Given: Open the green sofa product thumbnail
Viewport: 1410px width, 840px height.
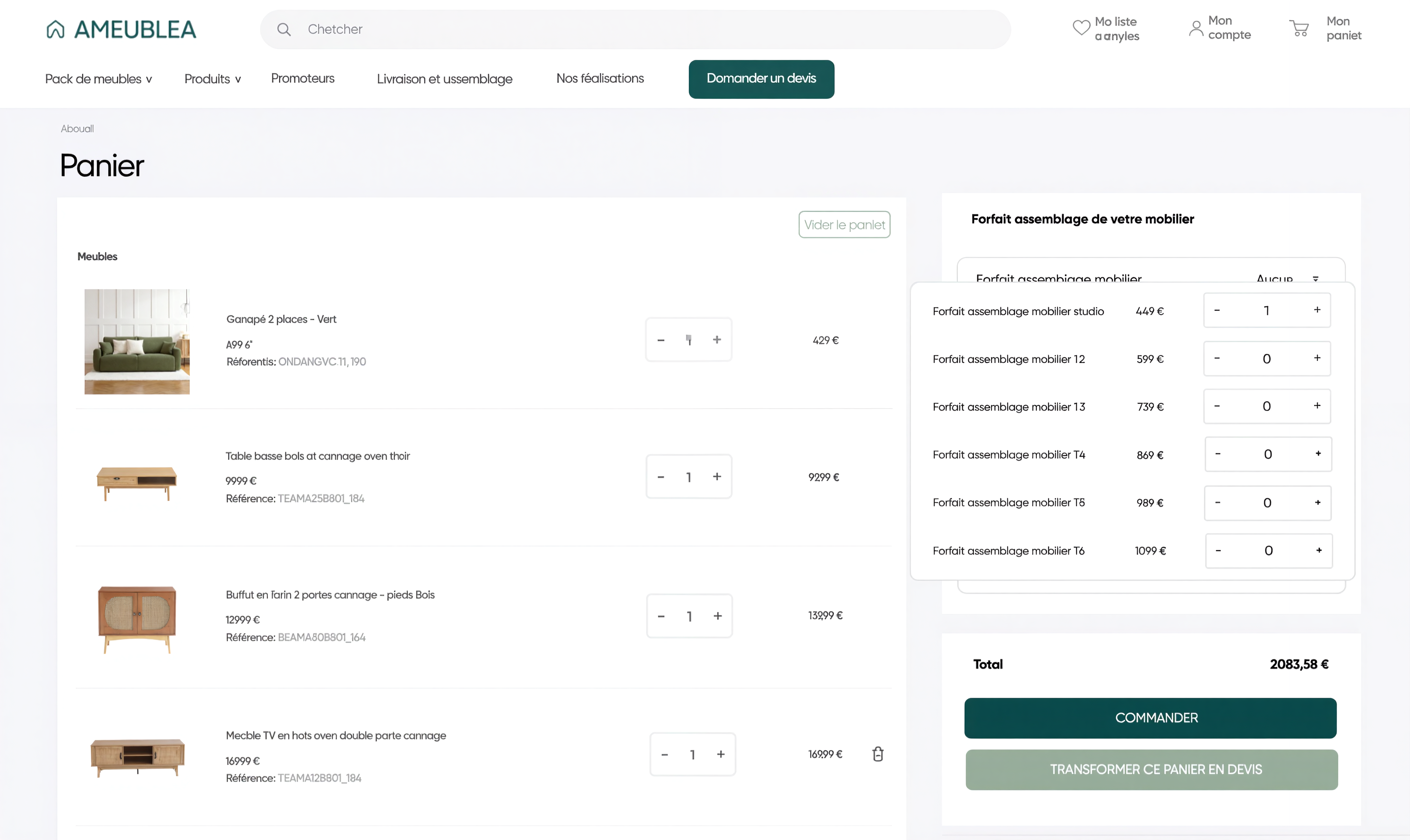Looking at the screenshot, I should (x=137, y=341).
